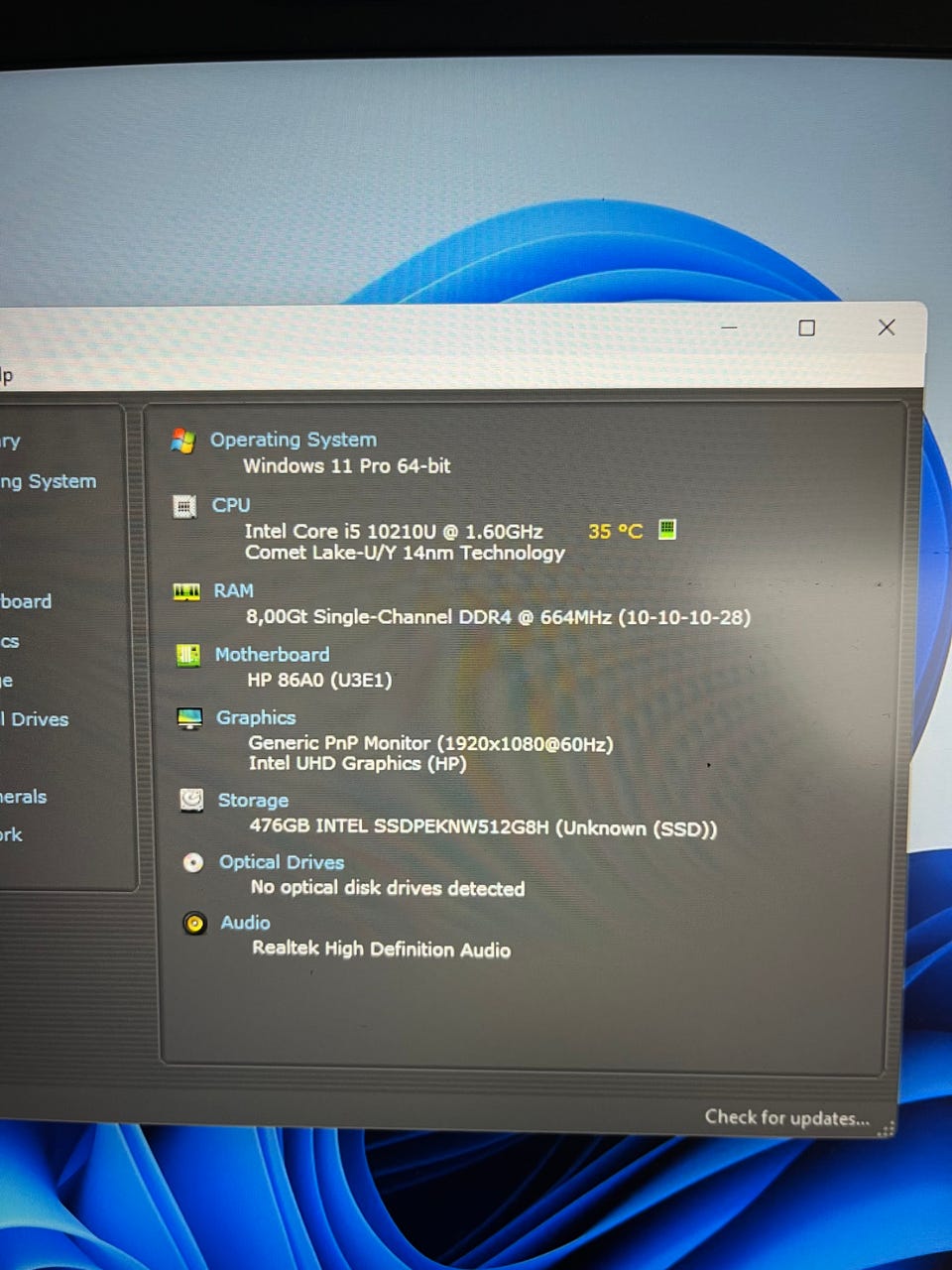Select Optical Drives in the sidebar
The height and width of the screenshot is (1270, 952).
(35, 719)
